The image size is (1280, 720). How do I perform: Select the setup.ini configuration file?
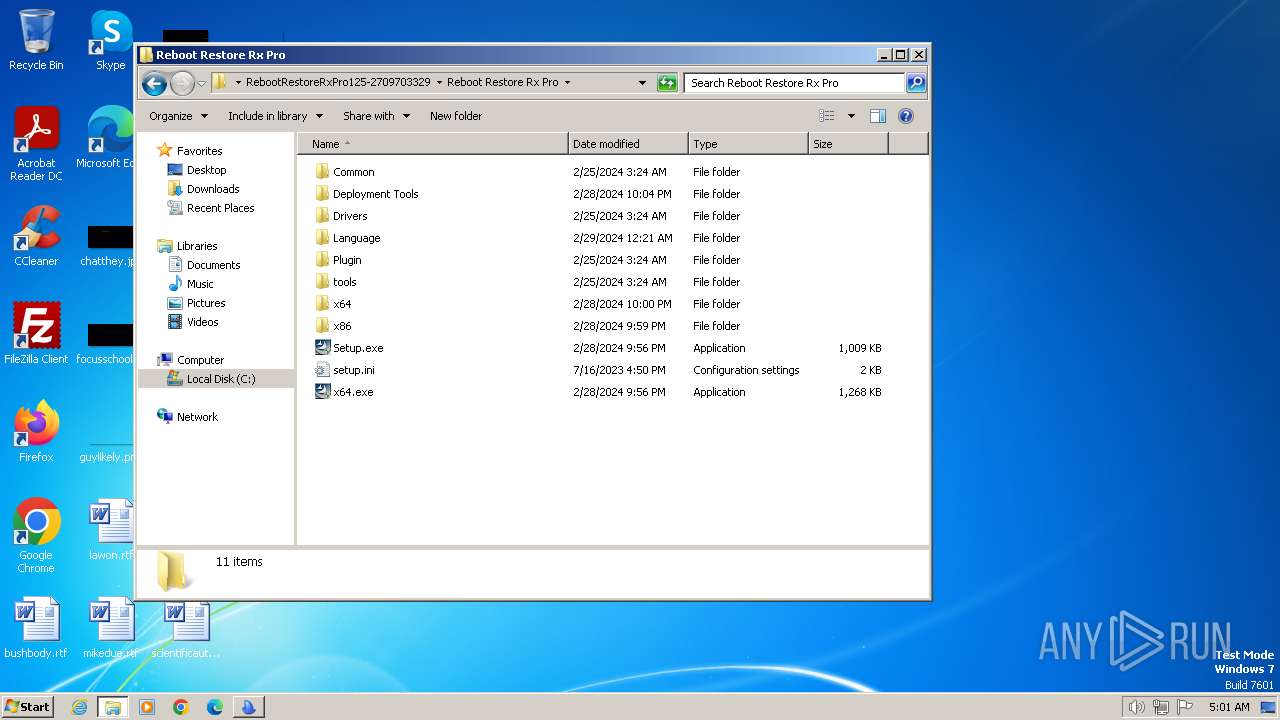tap(353, 370)
